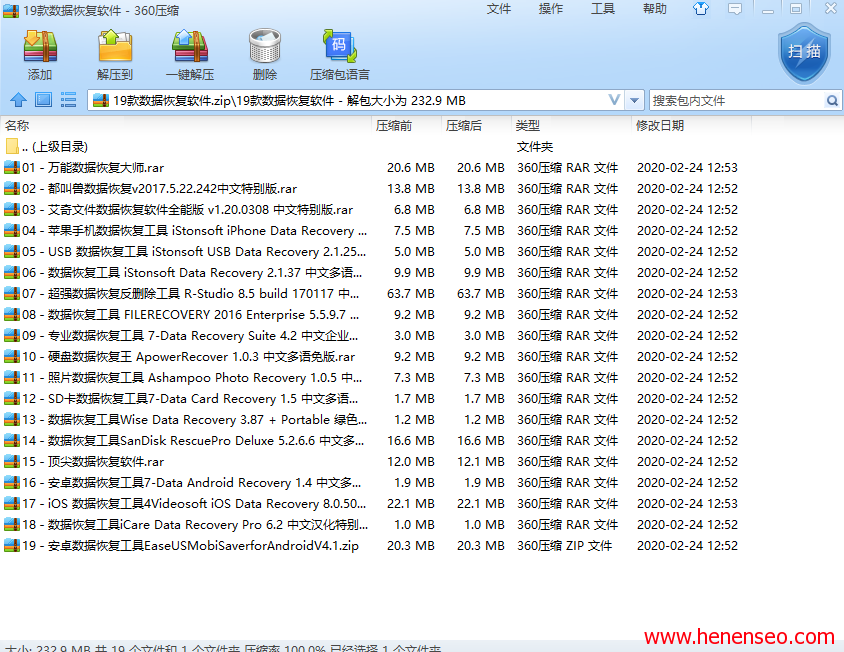Select file 08 - FILERECOVERY 2016 Enterprise
Screen dimensions: 844x652
tap(191, 314)
